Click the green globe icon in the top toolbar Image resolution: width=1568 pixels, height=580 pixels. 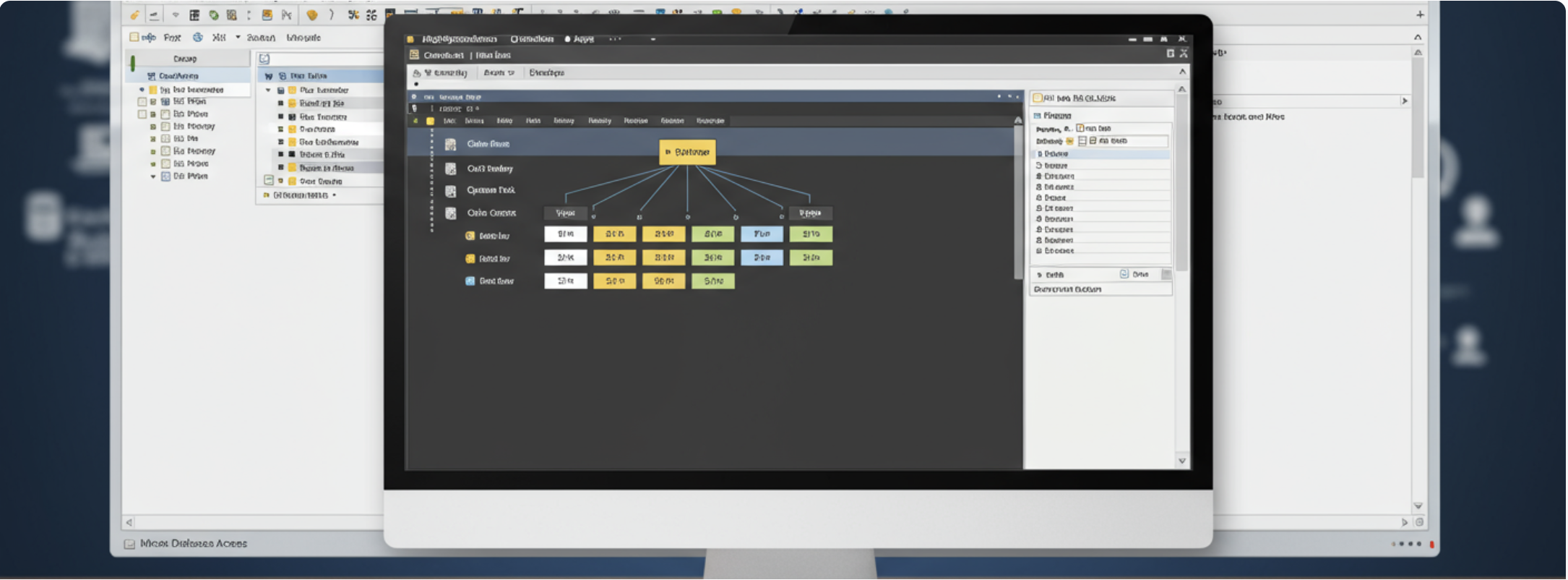coord(214,15)
